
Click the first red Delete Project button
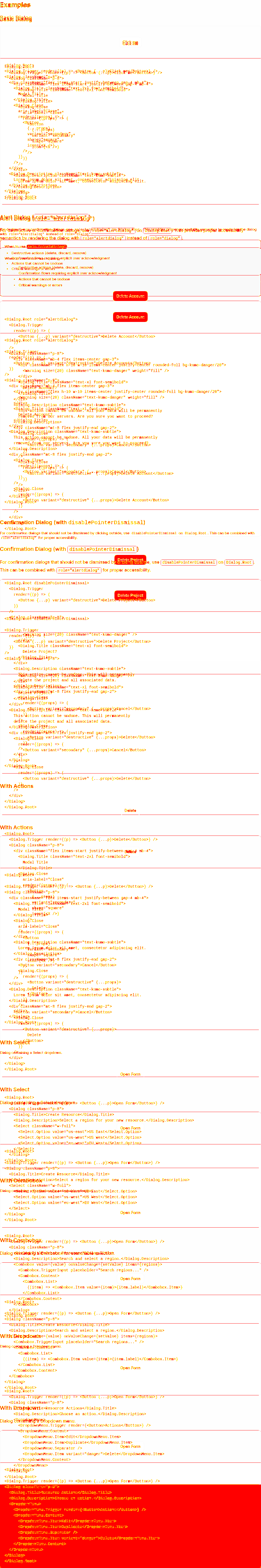[130, 559]
